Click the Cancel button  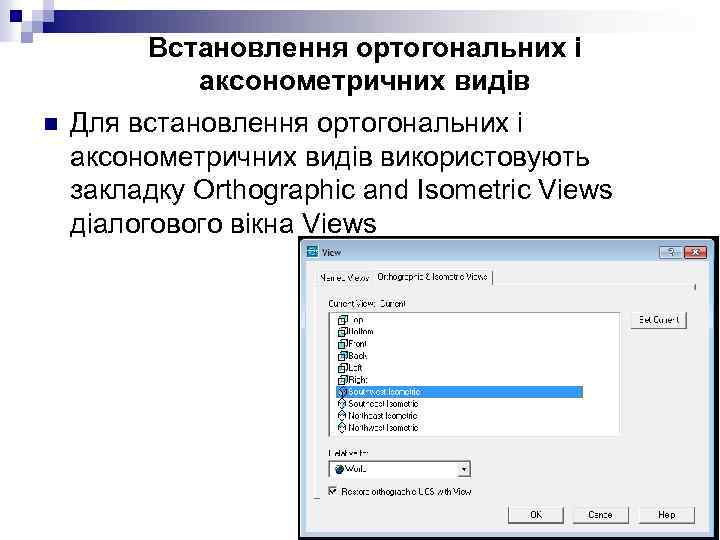point(600,515)
